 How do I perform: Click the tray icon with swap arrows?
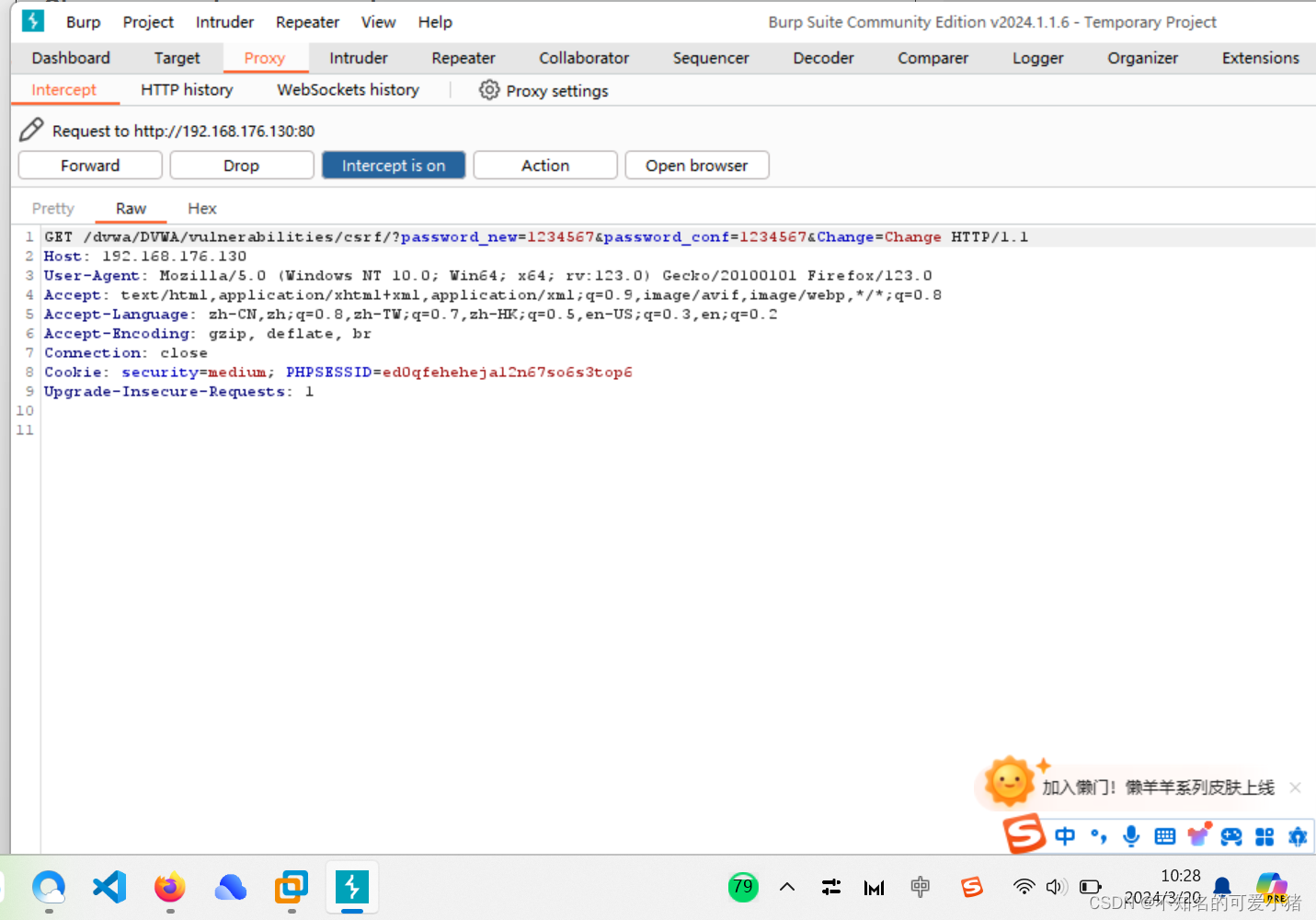point(831,887)
